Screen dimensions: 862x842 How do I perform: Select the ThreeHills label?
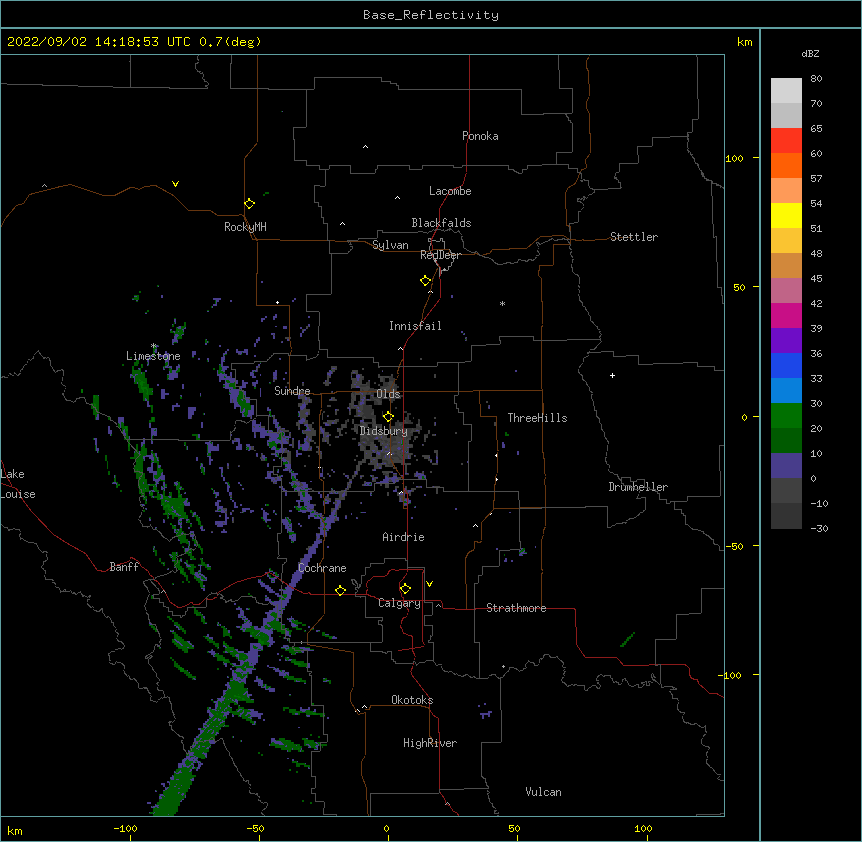point(538,418)
